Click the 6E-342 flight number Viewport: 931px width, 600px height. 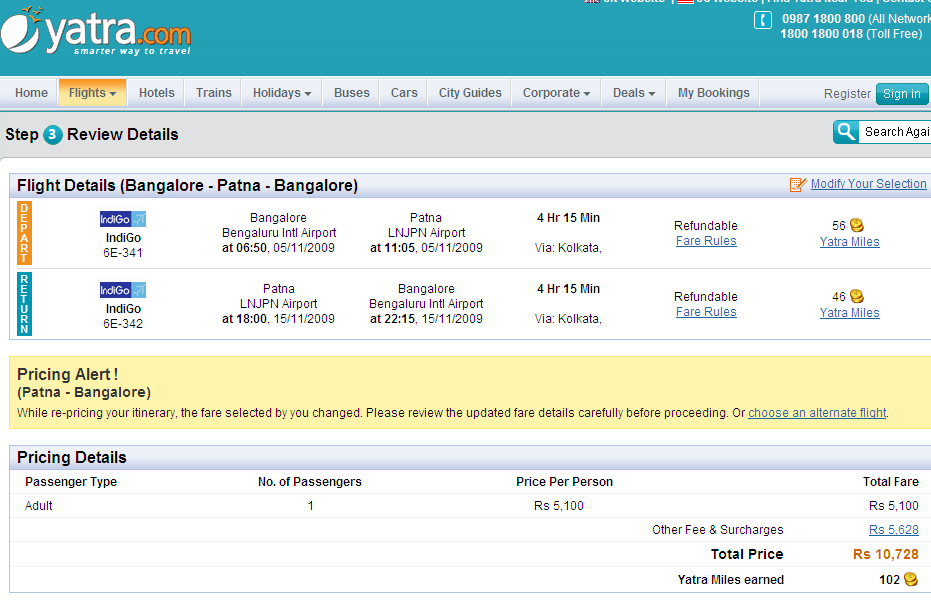click(123, 324)
